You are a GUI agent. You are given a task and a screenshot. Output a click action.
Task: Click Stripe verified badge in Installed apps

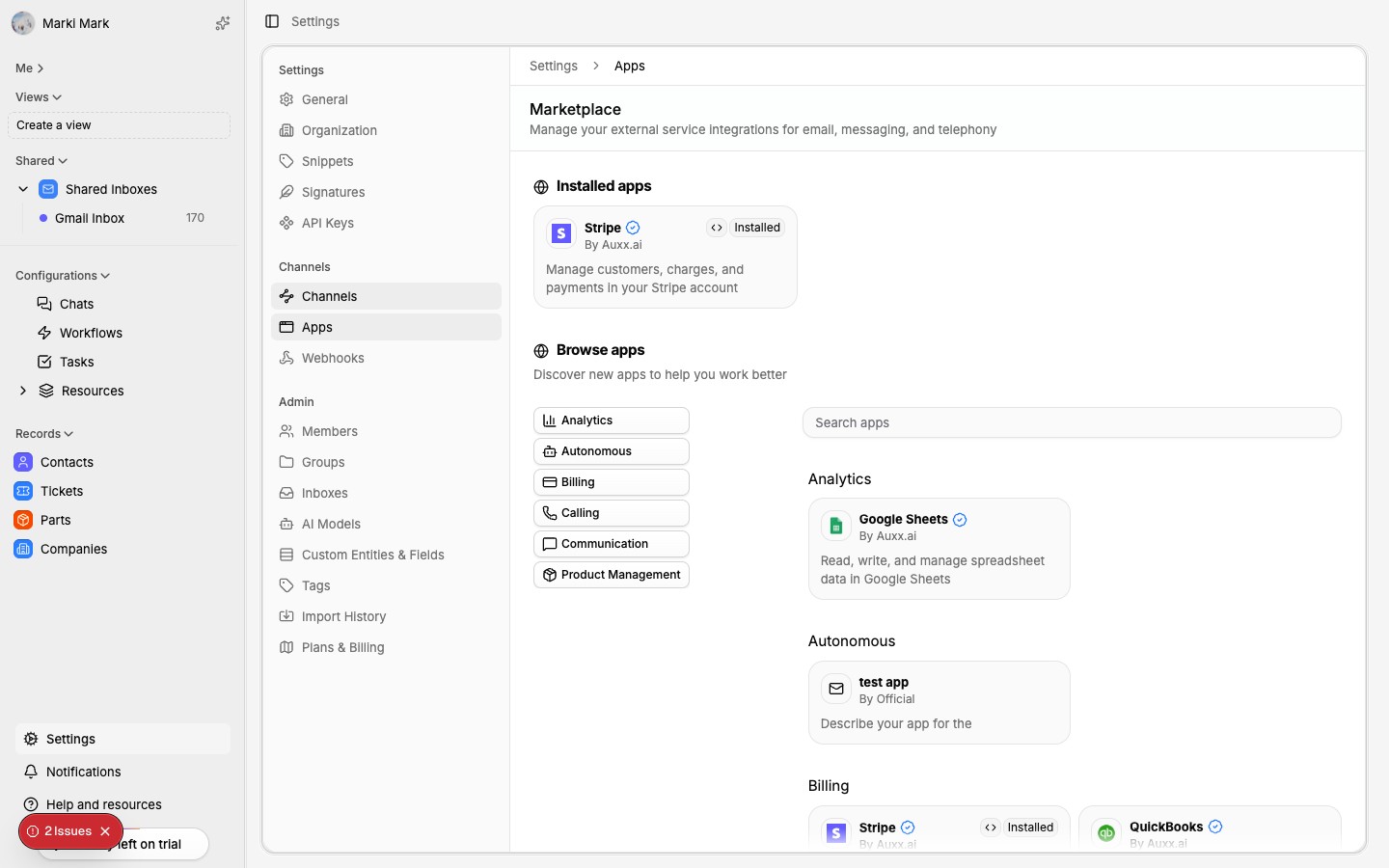[x=633, y=228]
